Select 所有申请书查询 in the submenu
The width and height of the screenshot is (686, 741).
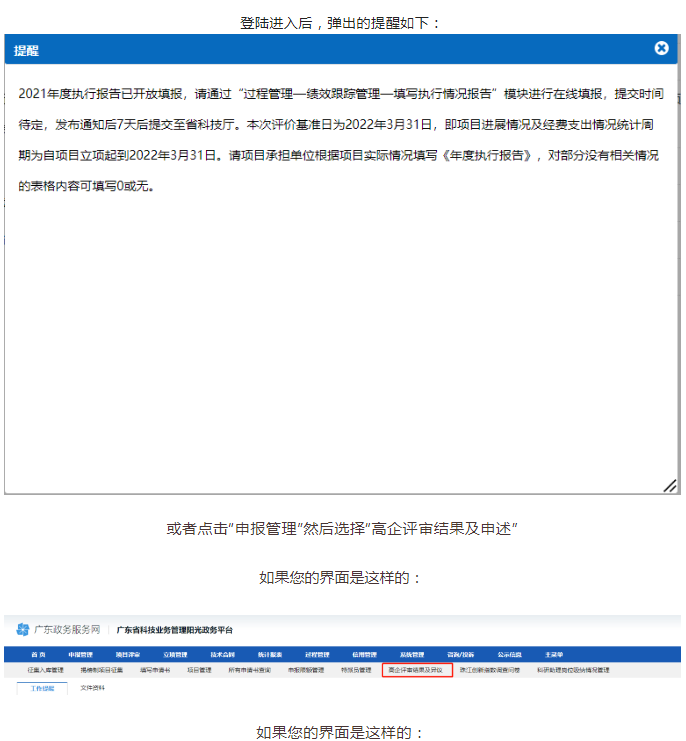249,670
